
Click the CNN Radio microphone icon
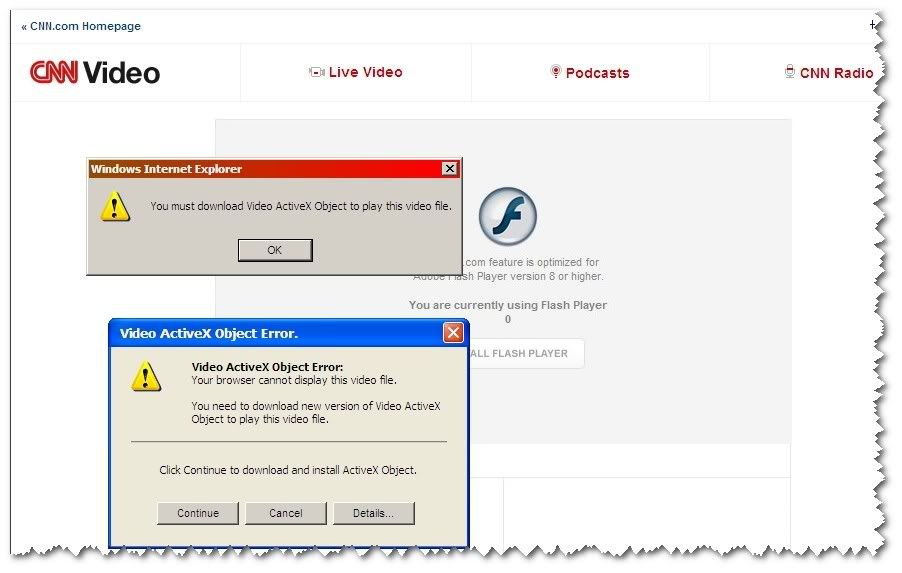pos(790,72)
